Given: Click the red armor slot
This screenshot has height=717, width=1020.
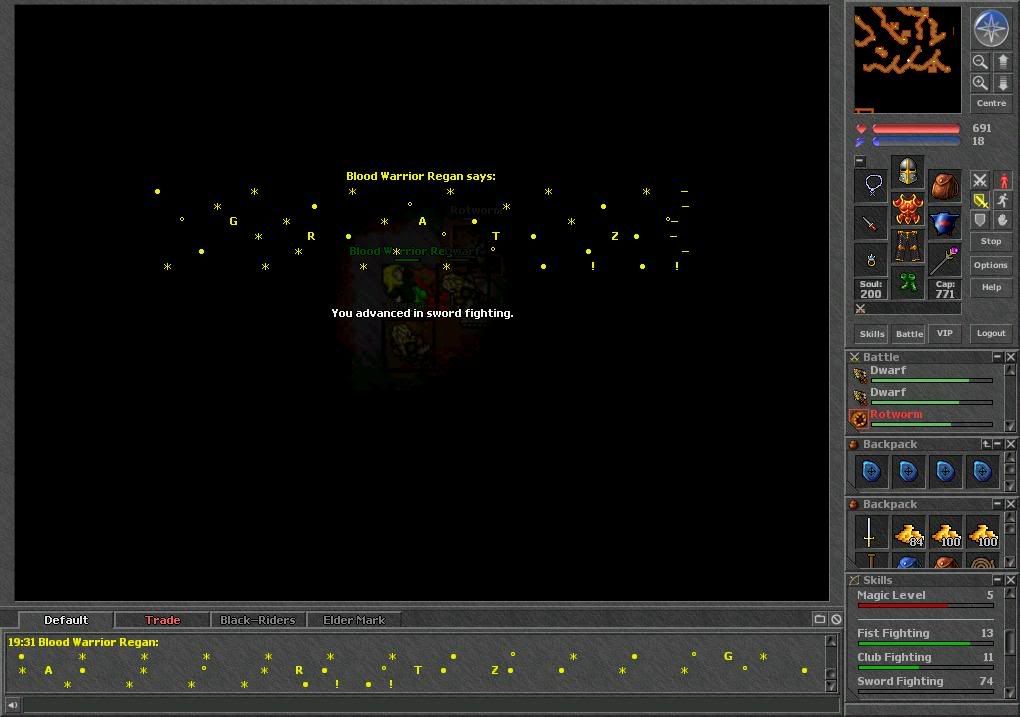Looking at the screenshot, I should click(x=907, y=208).
